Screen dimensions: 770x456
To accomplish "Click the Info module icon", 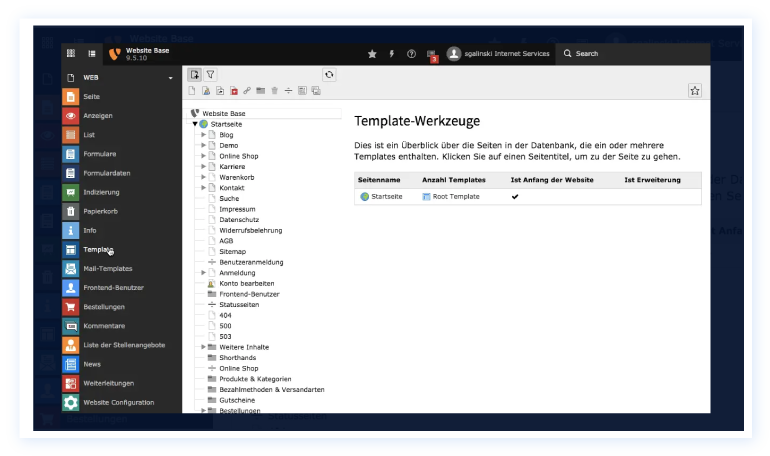I will 71,231.
